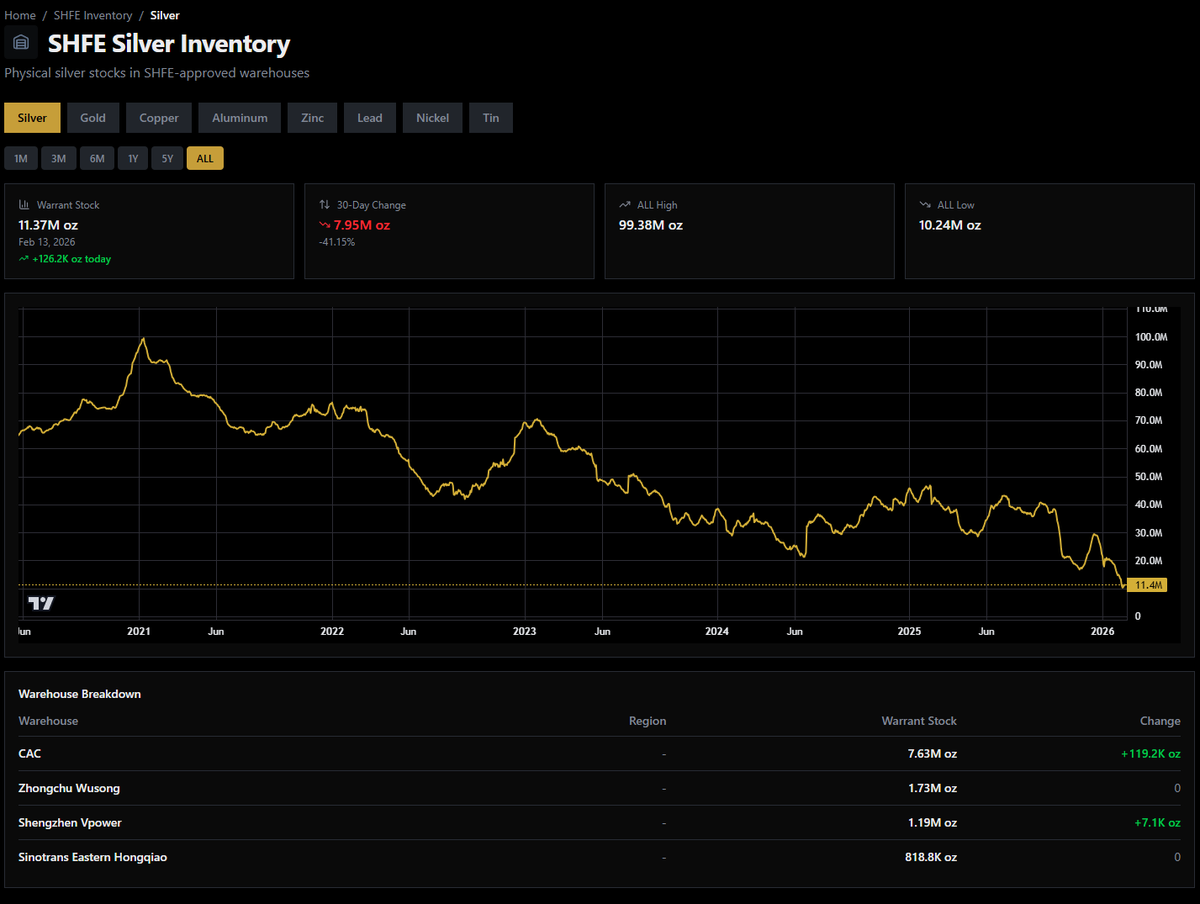Click the 818.8K oz warrant stock value
Viewport: 1200px width, 904px height.
pos(931,857)
